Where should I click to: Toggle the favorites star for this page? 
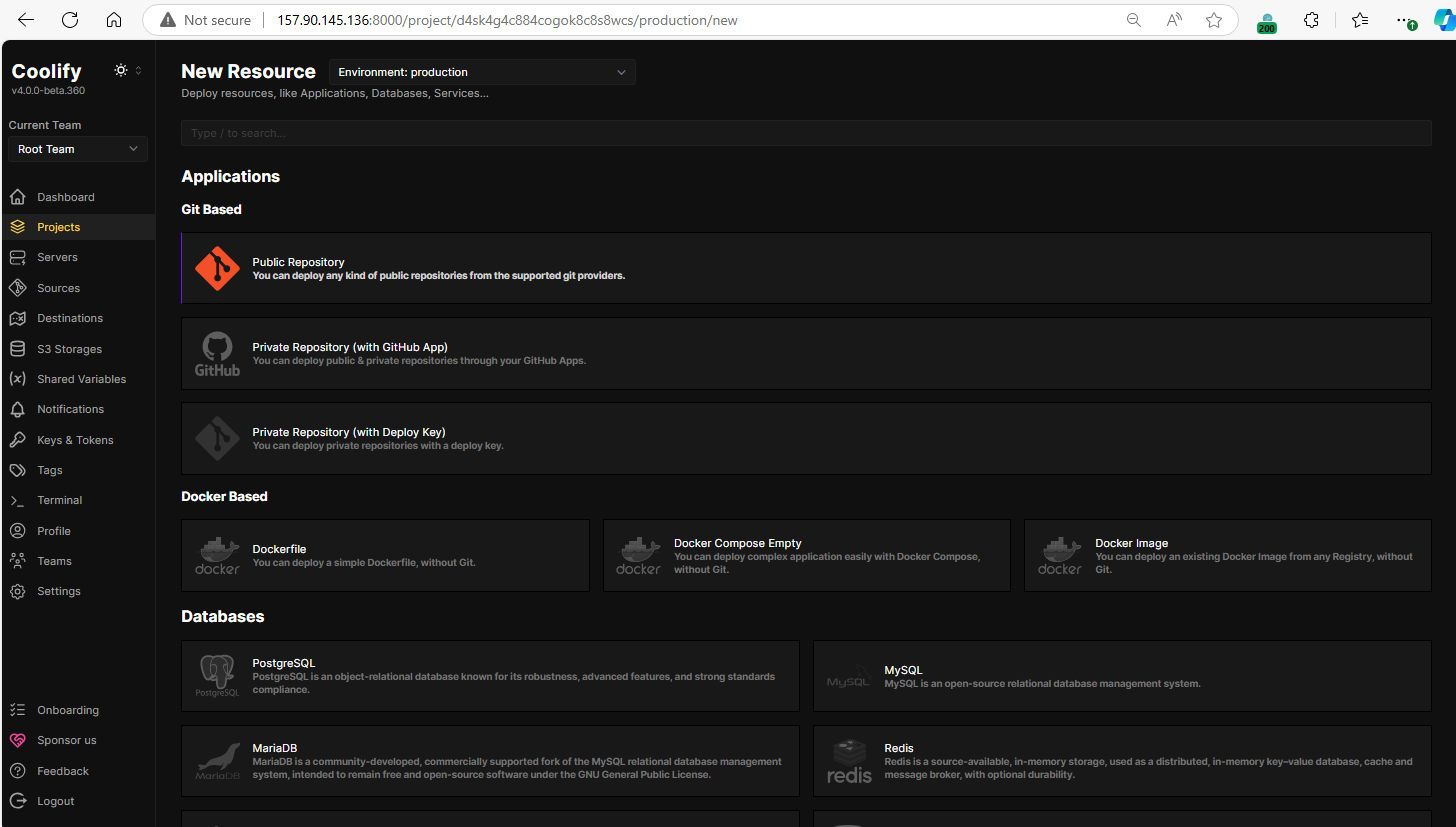[x=1213, y=19]
